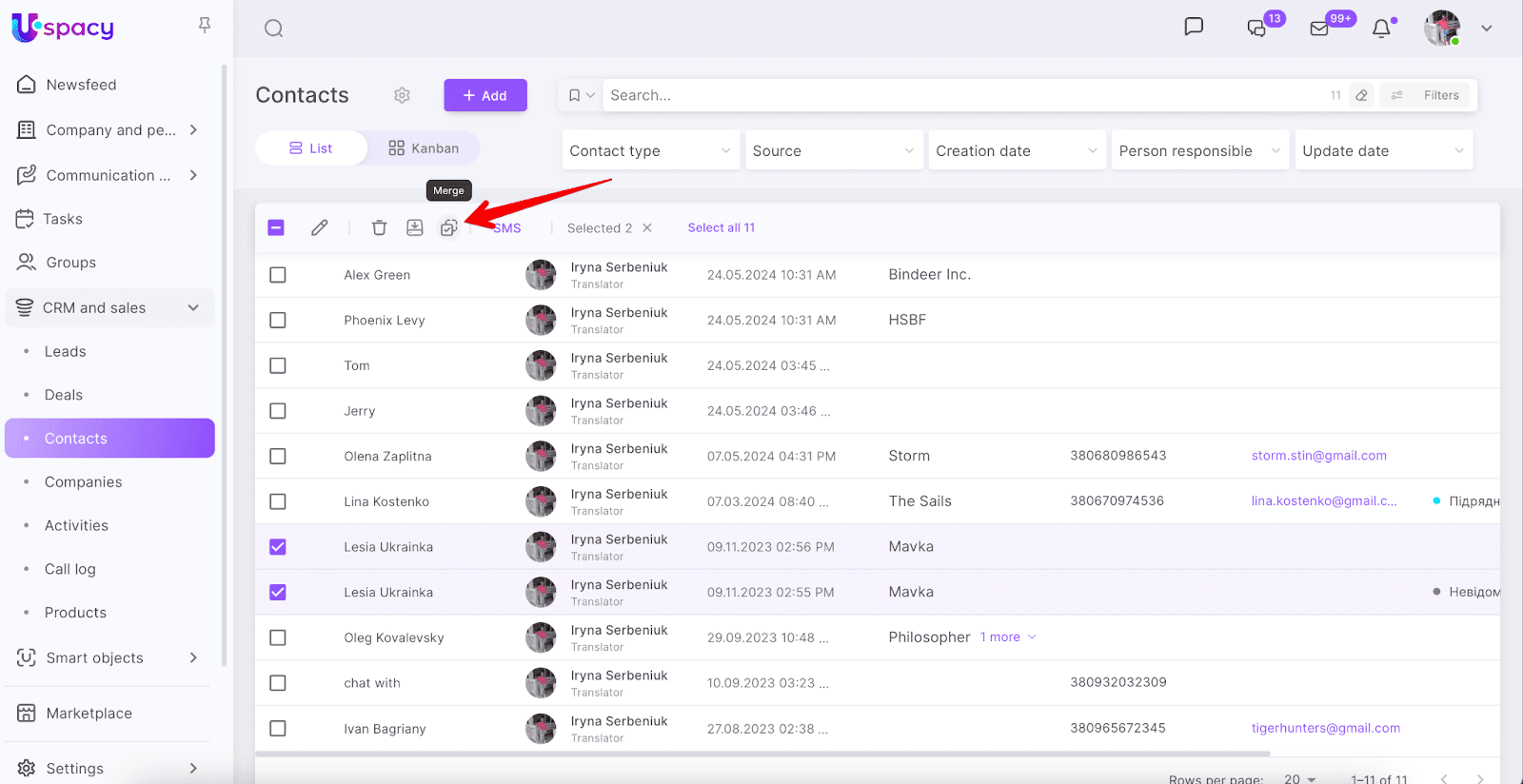Uncheck the first Lesia Ukrainka checkbox
The image size is (1523, 784).
coord(278,547)
